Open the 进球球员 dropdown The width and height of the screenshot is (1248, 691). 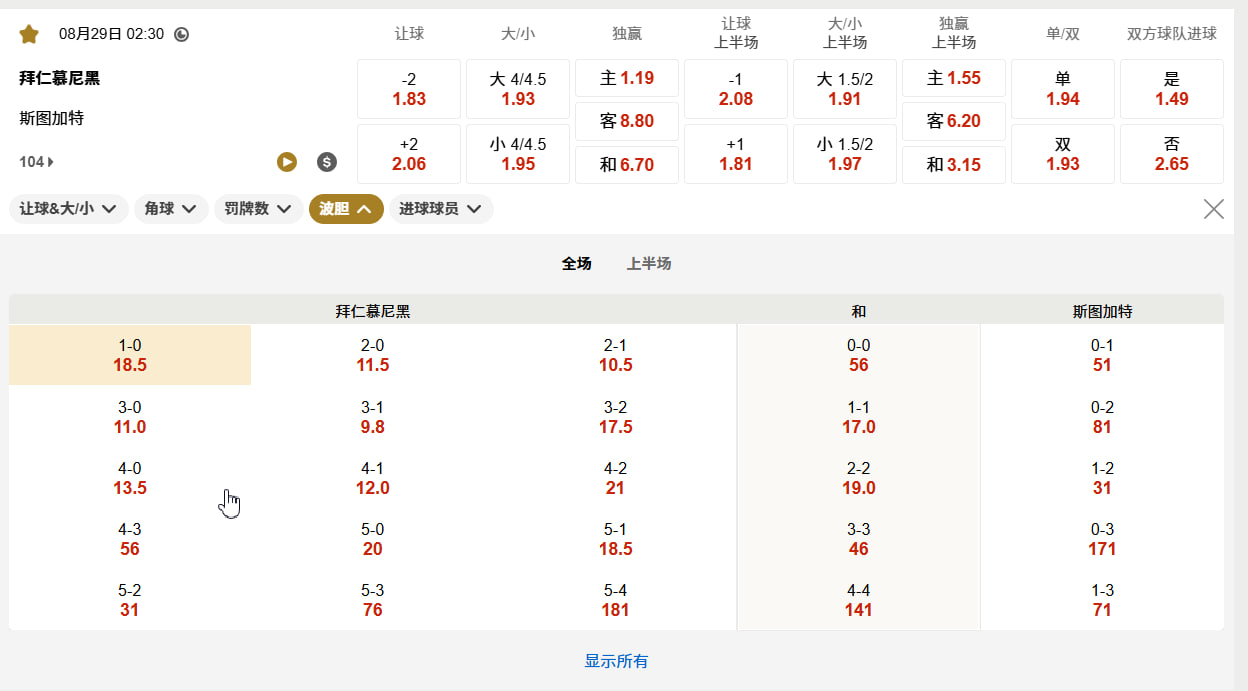click(441, 209)
